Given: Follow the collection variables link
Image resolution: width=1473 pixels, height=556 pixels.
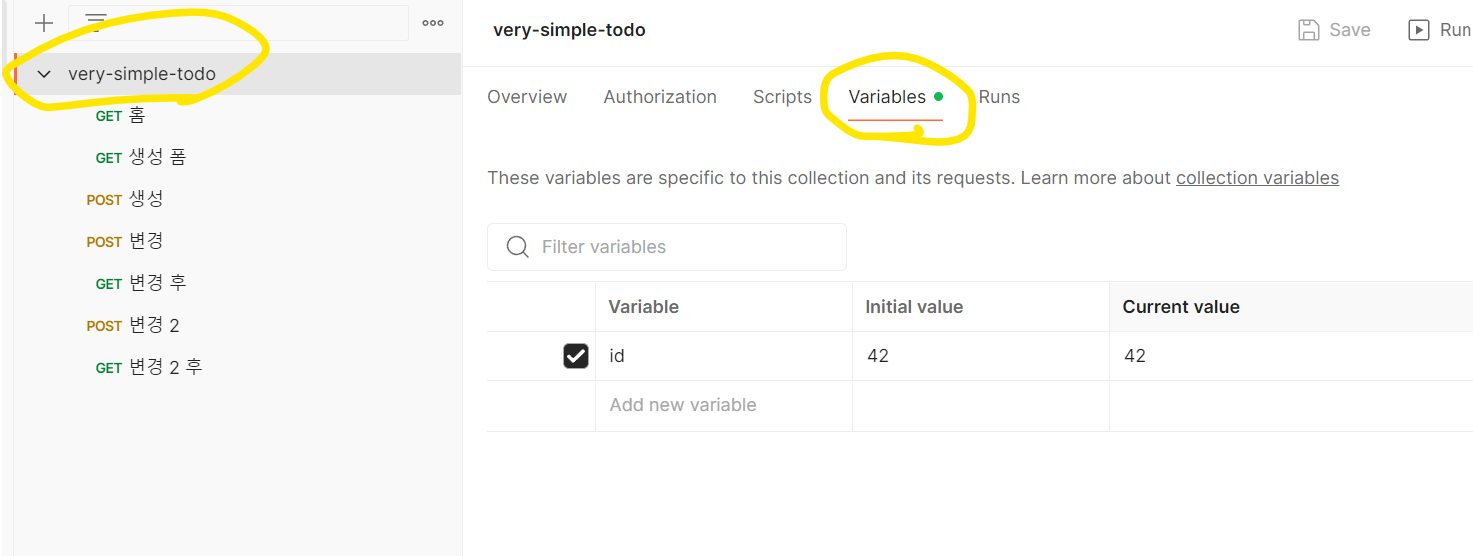Looking at the screenshot, I should pyautogui.click(x=1257, y=178).
